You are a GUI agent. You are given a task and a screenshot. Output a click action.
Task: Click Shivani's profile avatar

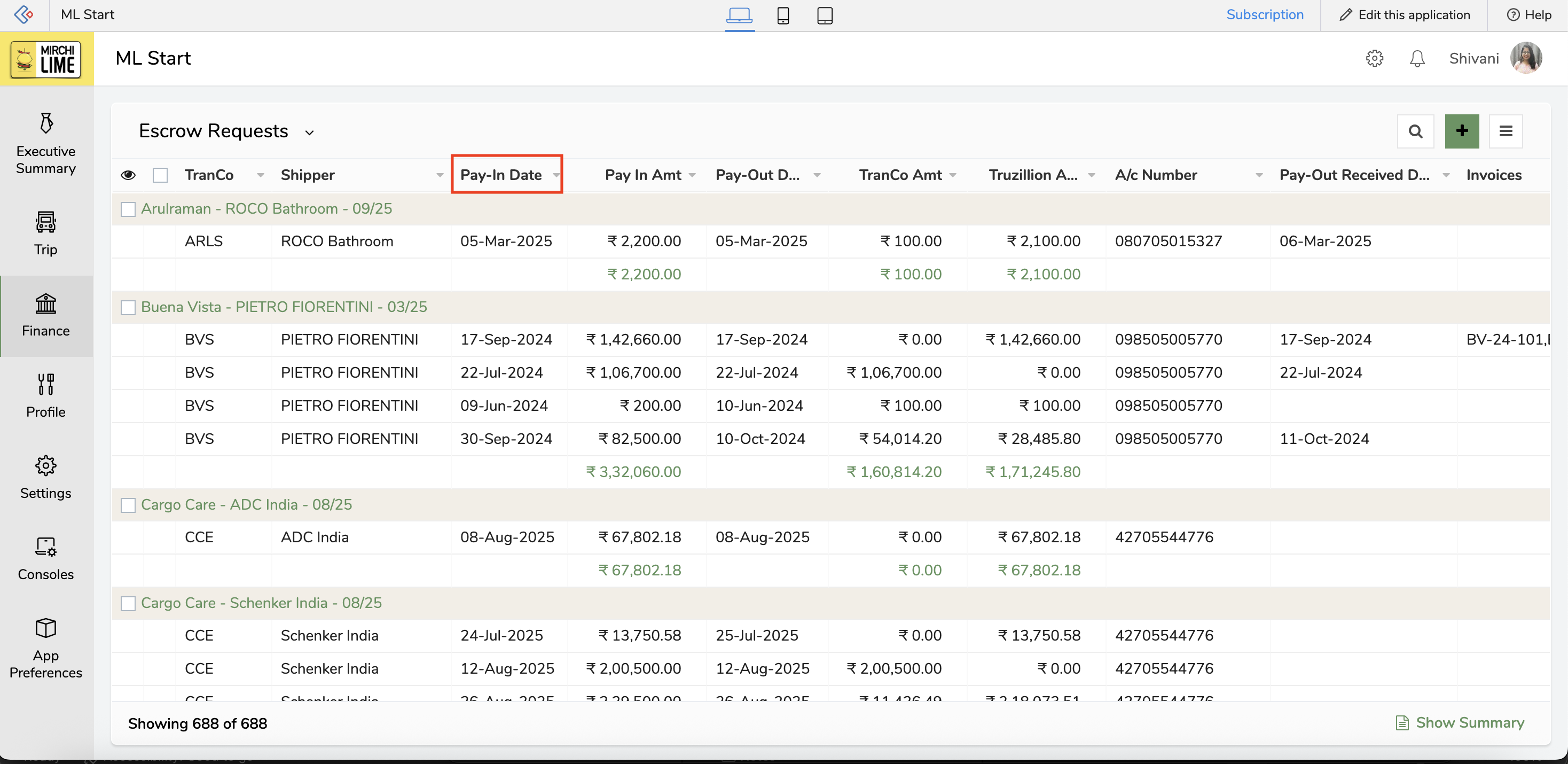pyautogui.click(x=1525, y=58)
